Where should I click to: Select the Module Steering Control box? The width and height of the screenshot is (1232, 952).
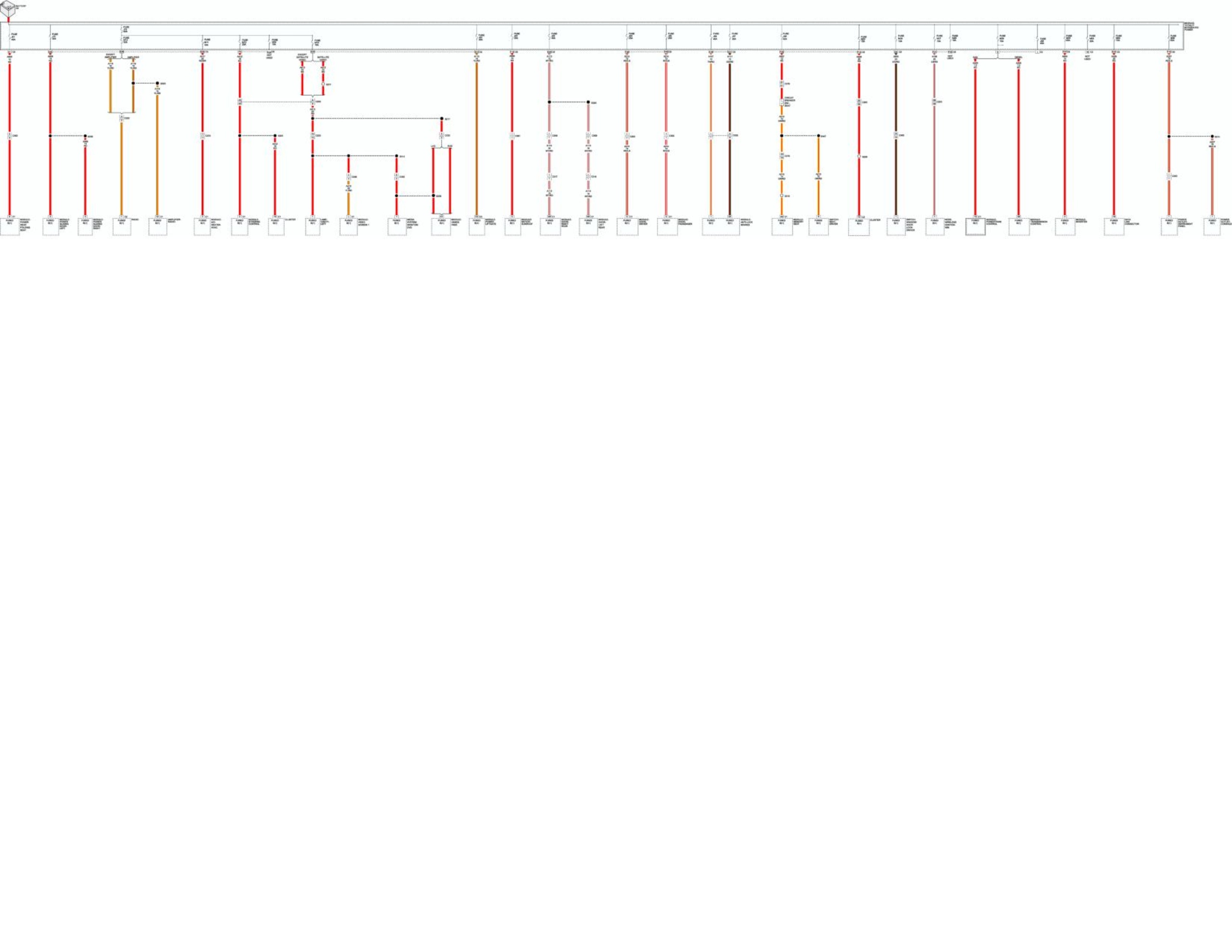[x=239, y=226]
